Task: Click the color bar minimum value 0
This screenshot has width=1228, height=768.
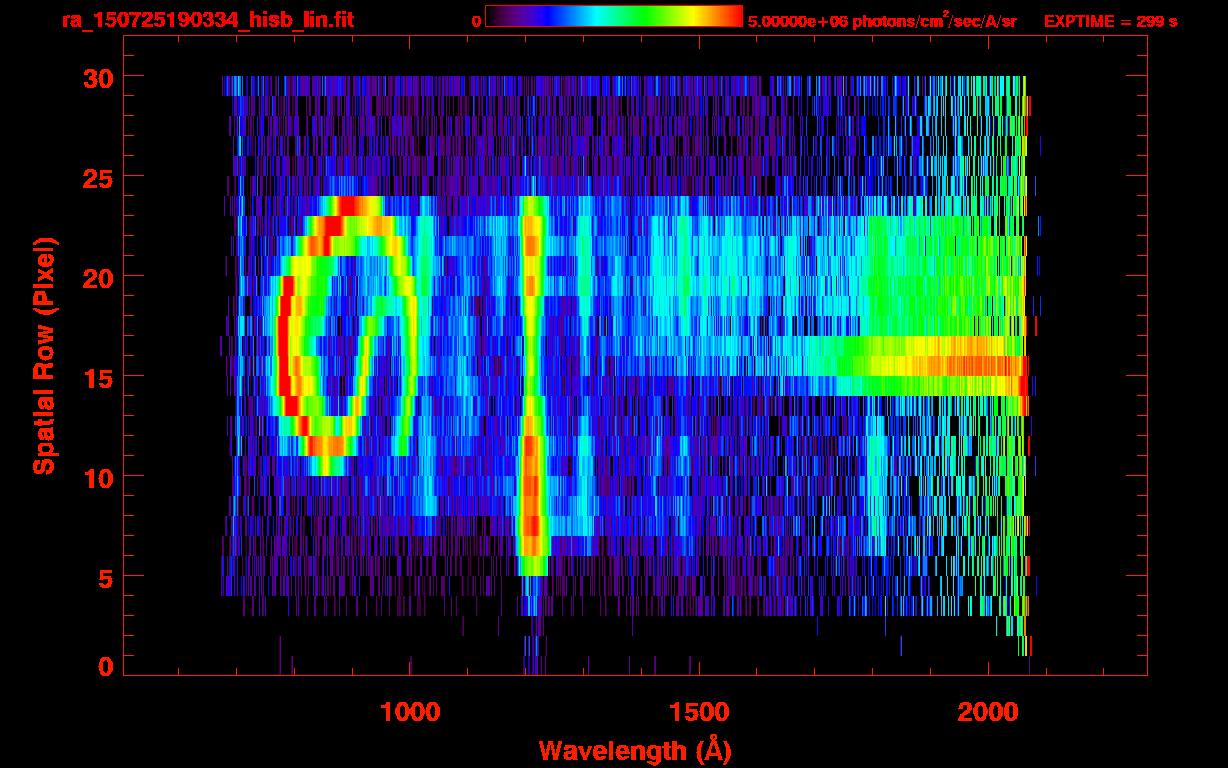Action: [x=476, y=21]
